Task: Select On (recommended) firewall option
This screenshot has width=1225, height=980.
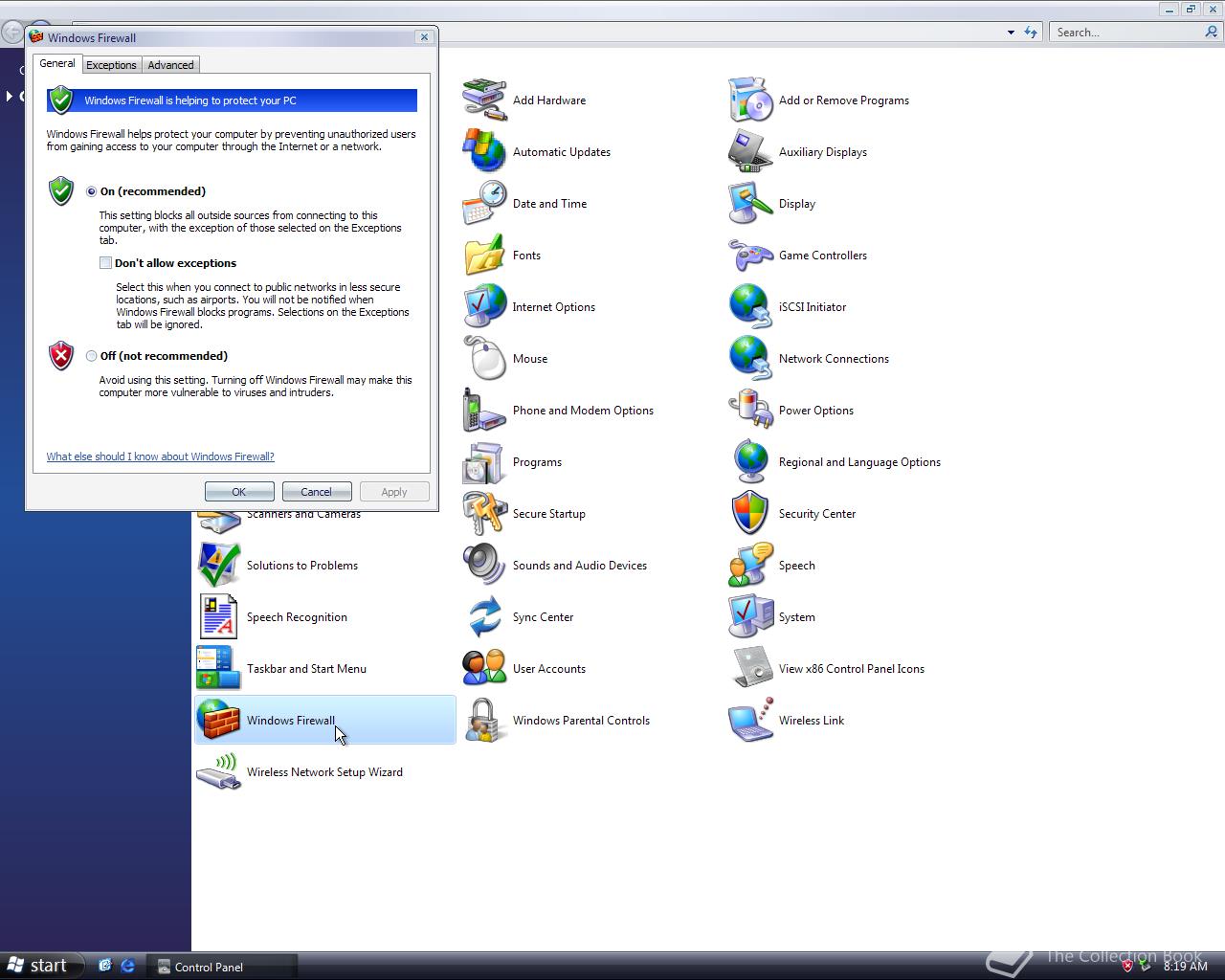Action: pos(92,191)
